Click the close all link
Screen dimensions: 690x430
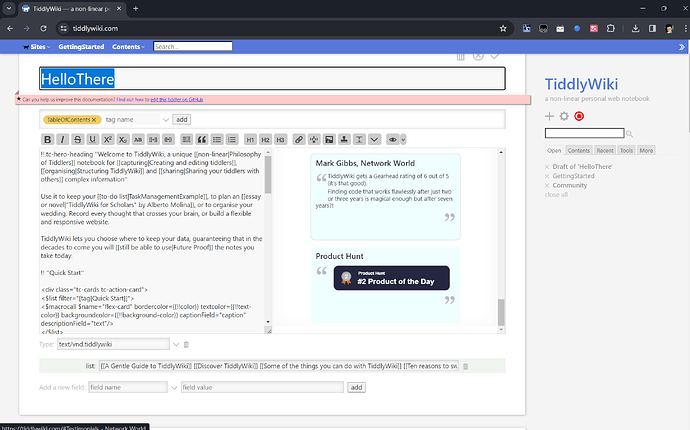click(556, 195)
